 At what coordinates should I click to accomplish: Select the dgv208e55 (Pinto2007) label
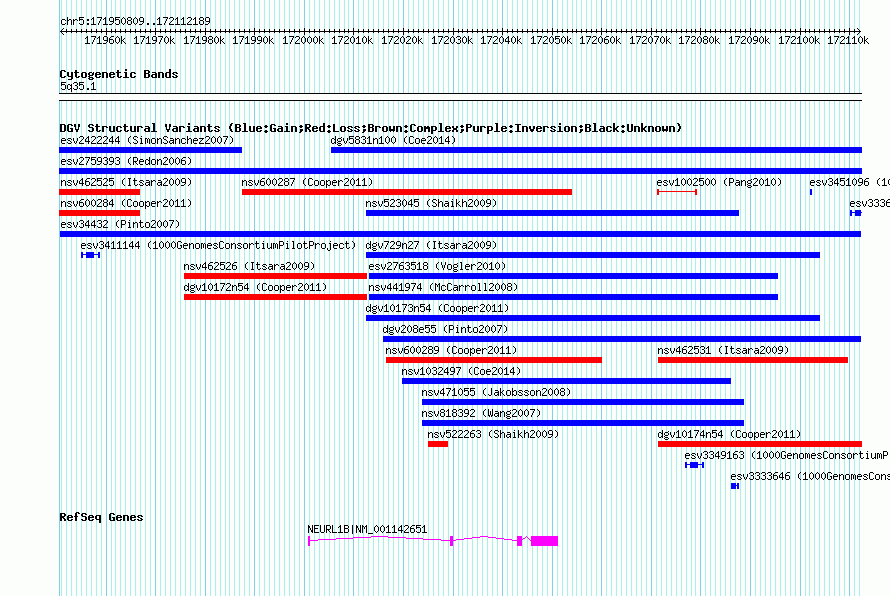[446, 329]
